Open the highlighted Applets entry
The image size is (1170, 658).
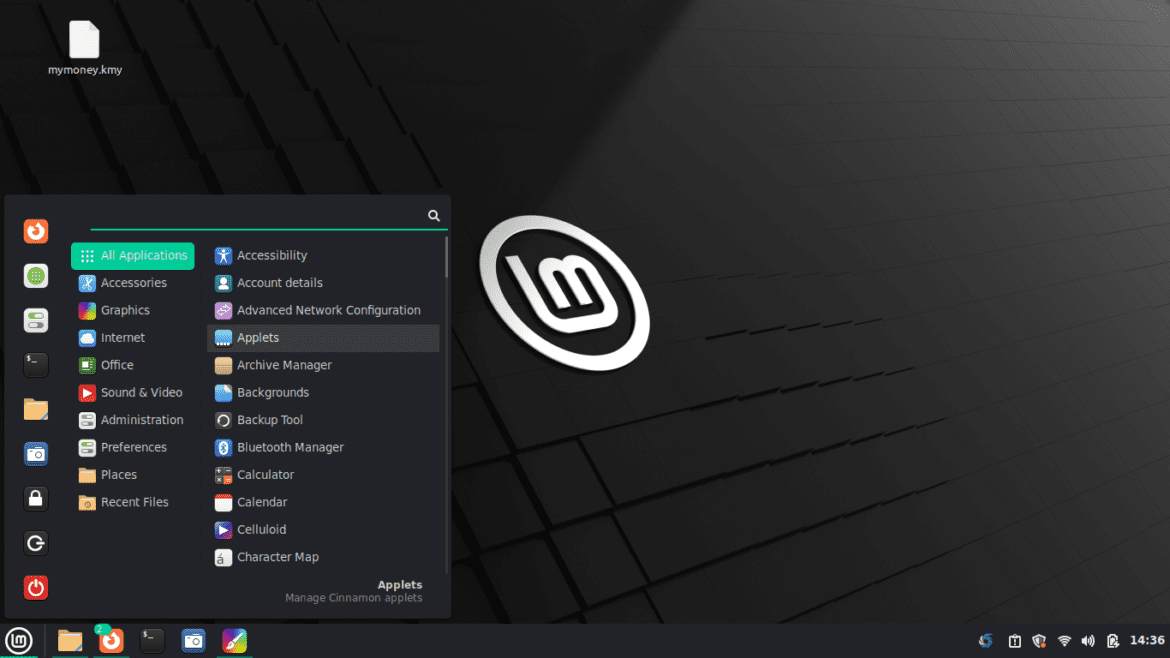[258, 337]
